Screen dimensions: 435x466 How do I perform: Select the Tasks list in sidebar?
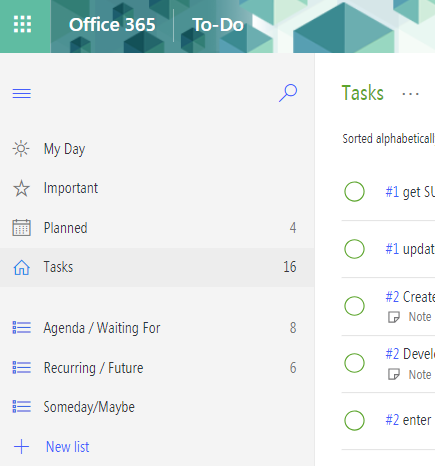[157, 267]
